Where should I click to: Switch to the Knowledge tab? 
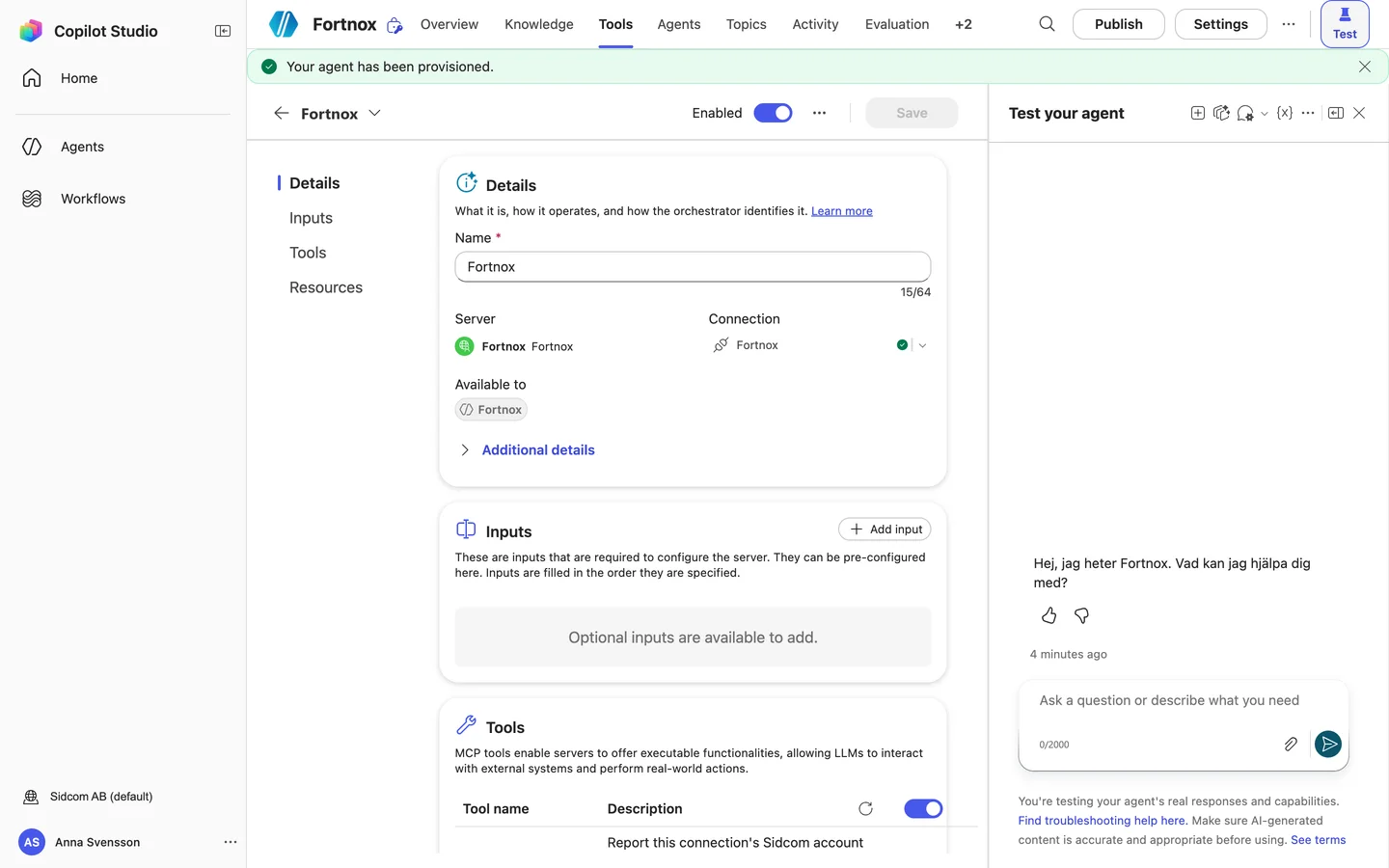539,24
